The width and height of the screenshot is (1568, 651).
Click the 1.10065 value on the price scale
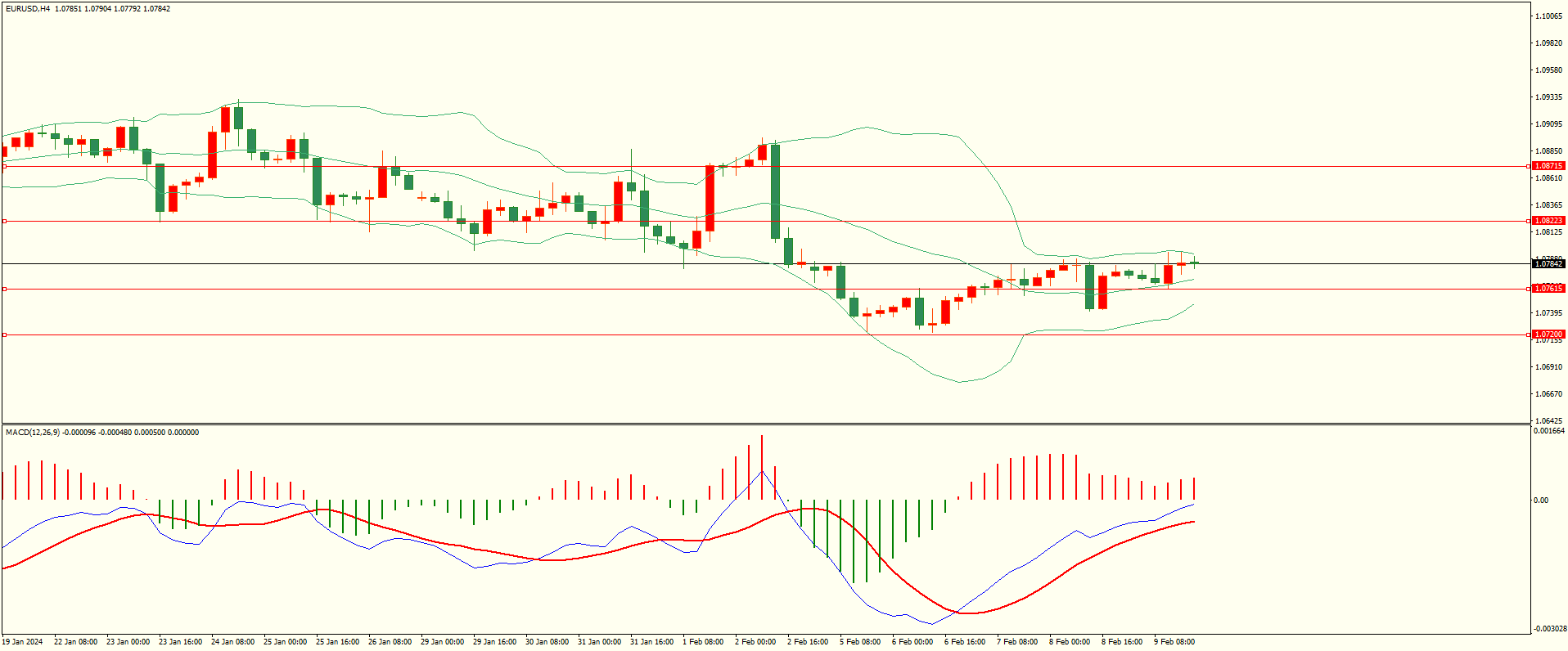[1549, 16]
